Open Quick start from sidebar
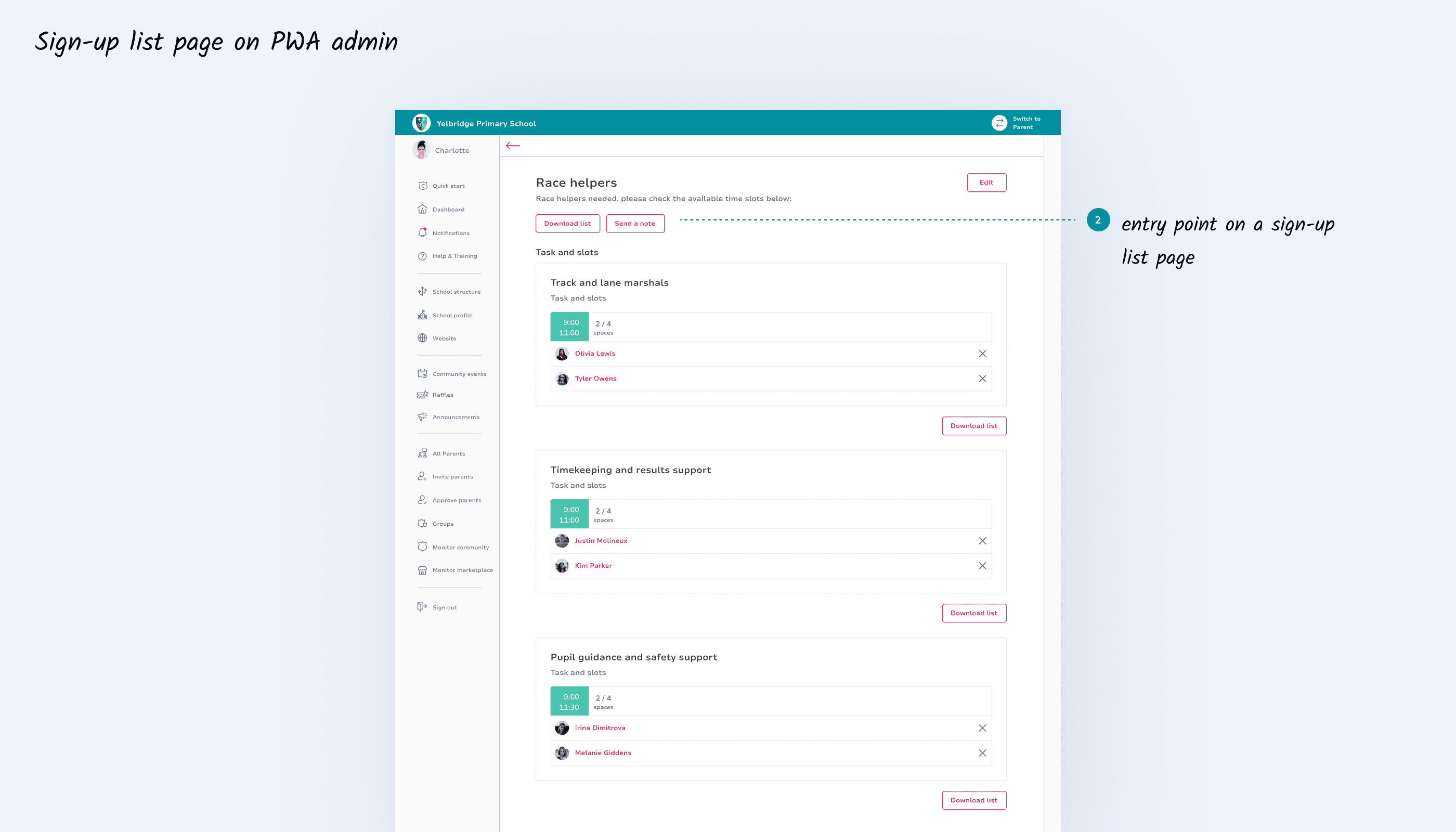The image size is (1456, 832). [x=448, y=186]
